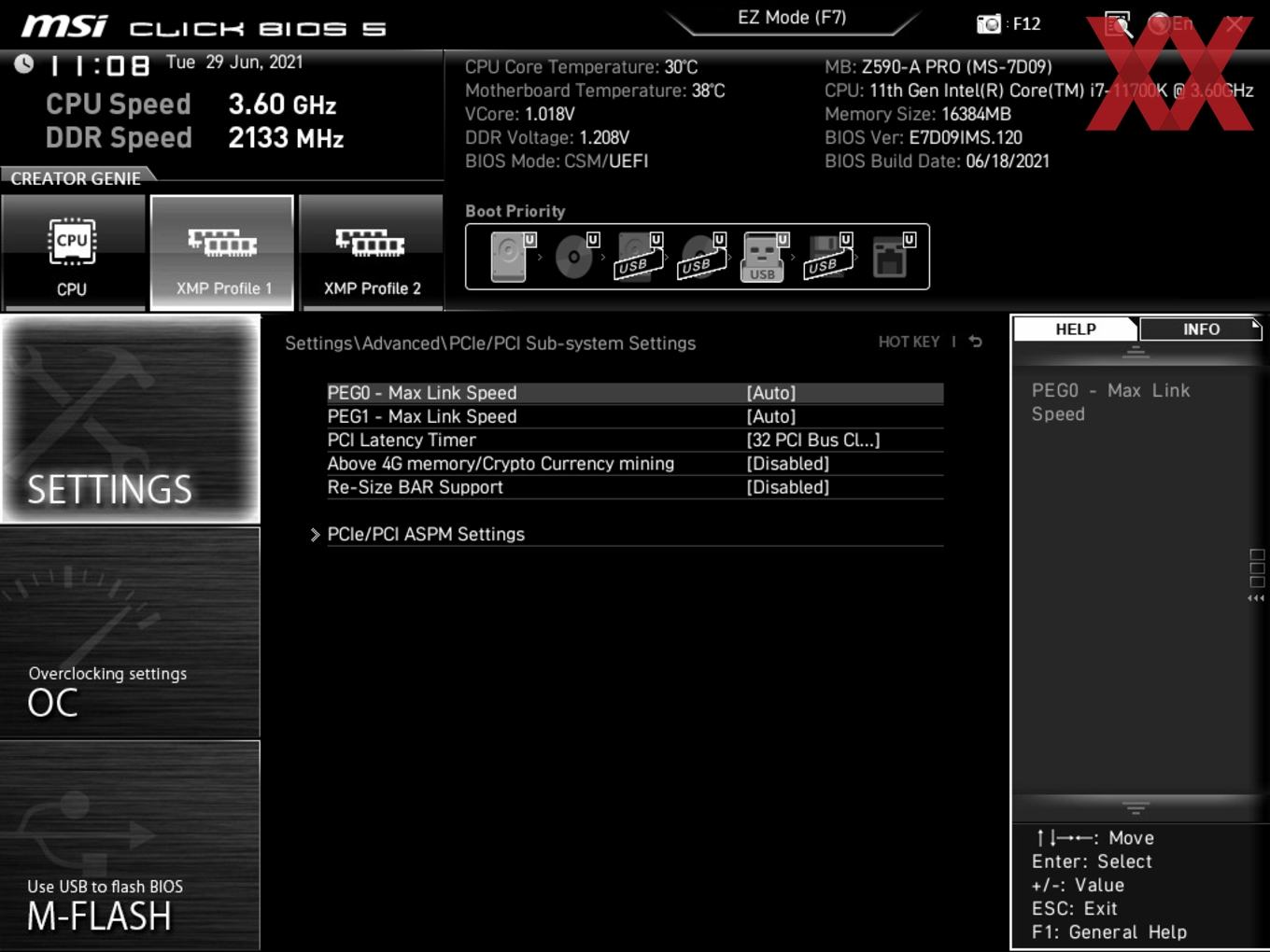Select the USB key boot device icon
The image size is (1270, 952).
pos(764,257)
